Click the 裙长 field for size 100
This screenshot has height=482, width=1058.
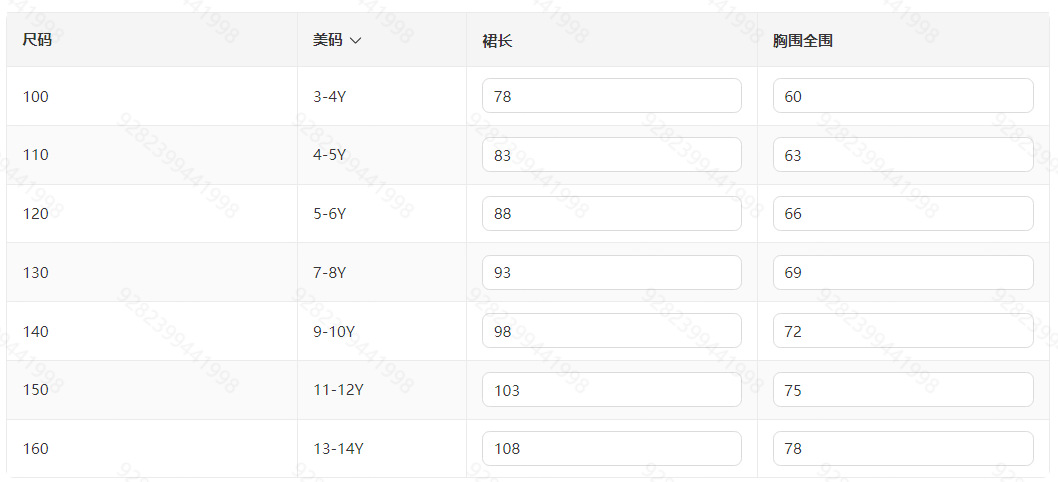tap(611, 96)
